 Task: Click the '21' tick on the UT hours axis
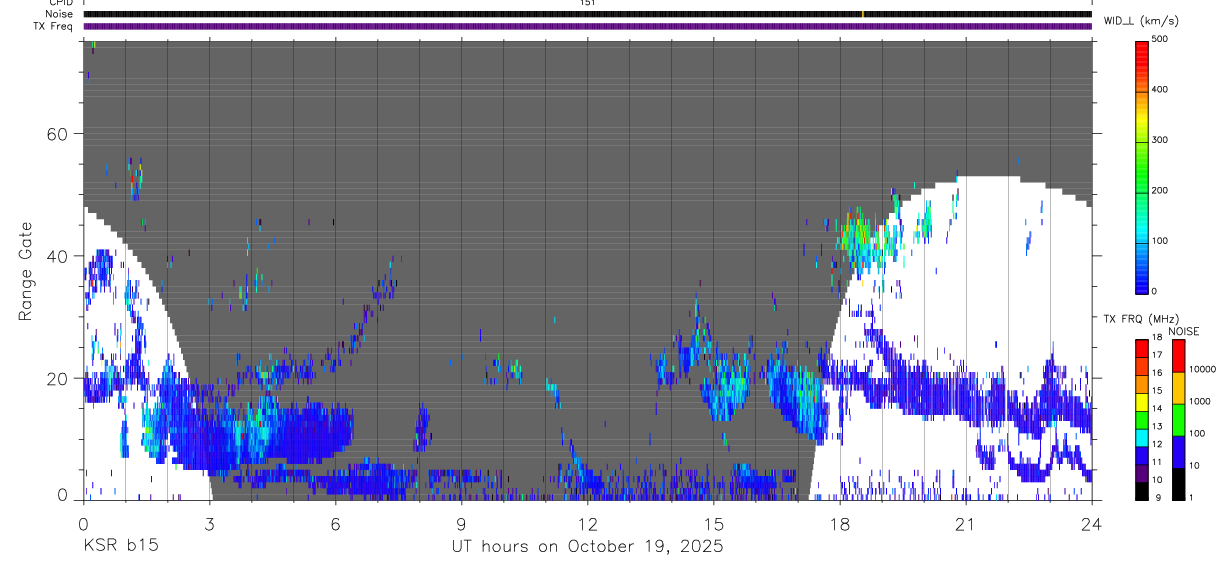click(x=965, y=522)
